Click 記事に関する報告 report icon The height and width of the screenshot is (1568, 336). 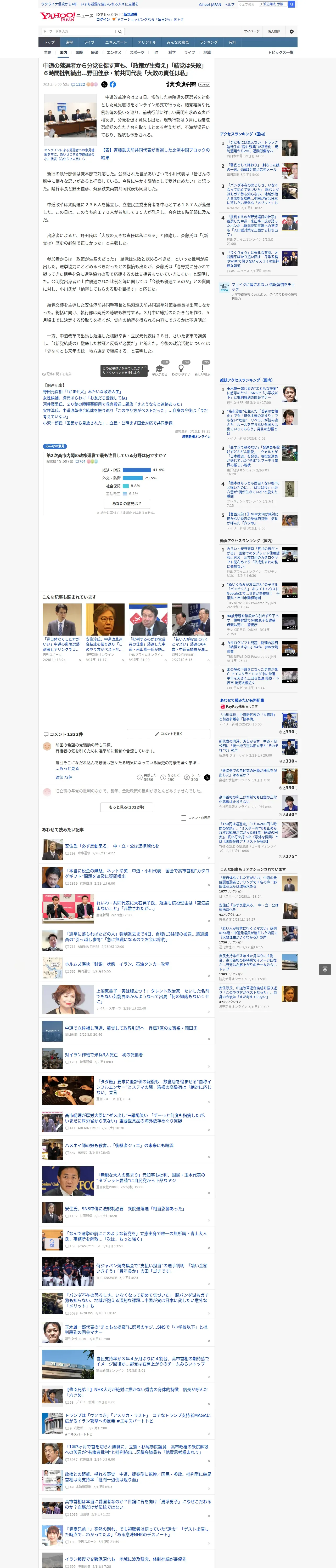57,374
